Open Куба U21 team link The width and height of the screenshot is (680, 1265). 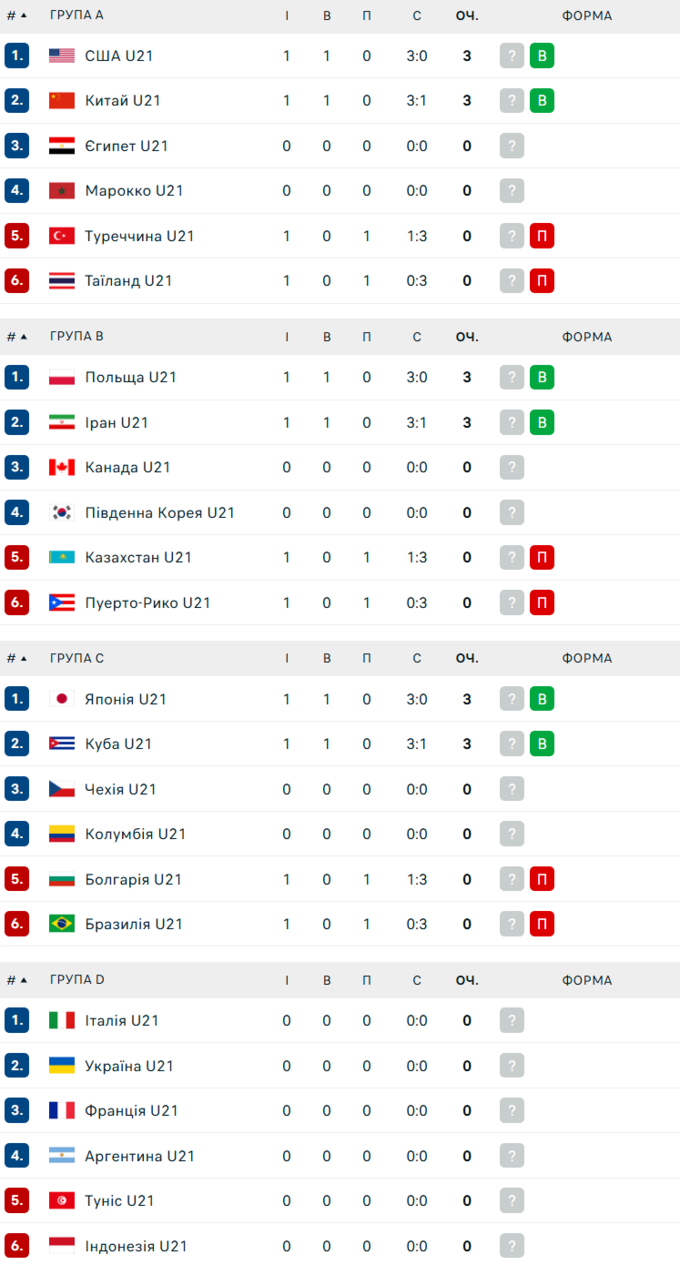coord(118,744)
